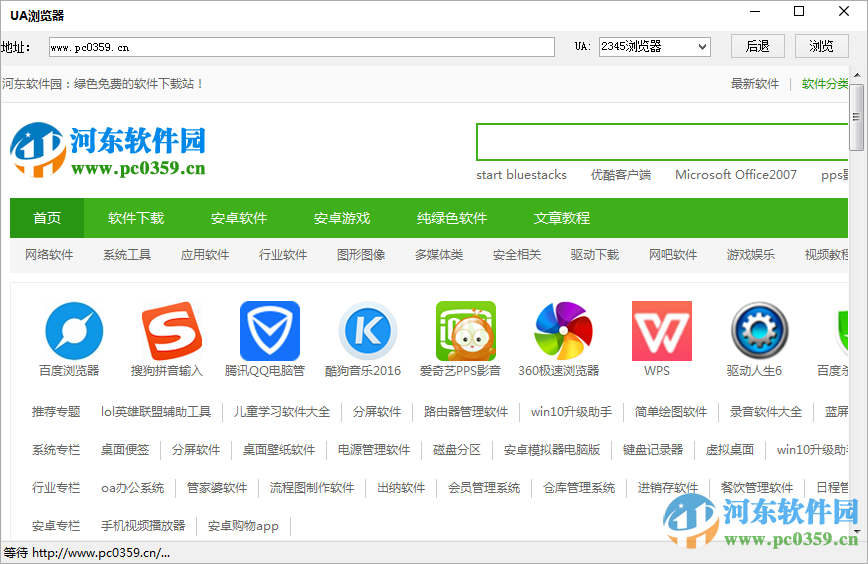Open 出纳软件 topic link
The height and width of the screenshot is (564, 868).
tap(401, 488)
